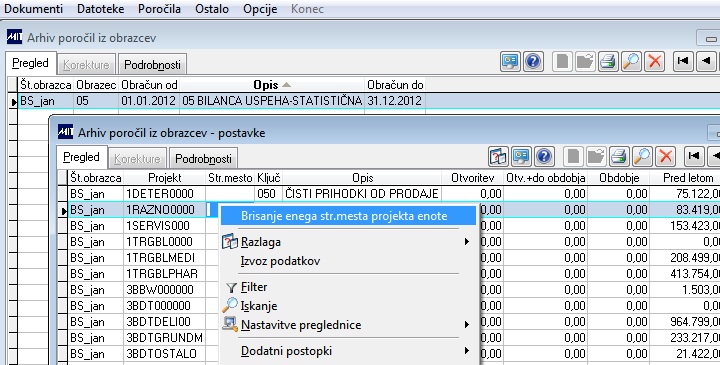Jump to first record in outer window
The width and height of the screenshot is (720, 365).
[x=683, y=62]
